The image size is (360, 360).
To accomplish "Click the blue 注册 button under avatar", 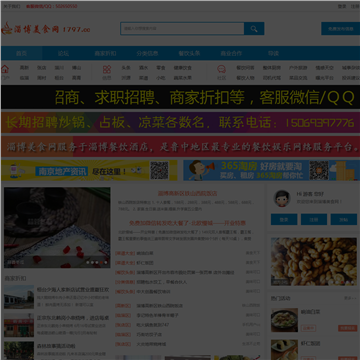I will 314,220.
